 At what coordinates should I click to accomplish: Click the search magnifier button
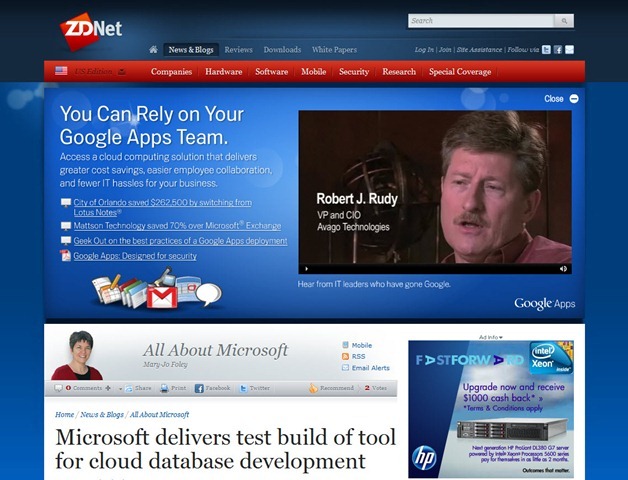pyautogui.click(x=565, y=20)
